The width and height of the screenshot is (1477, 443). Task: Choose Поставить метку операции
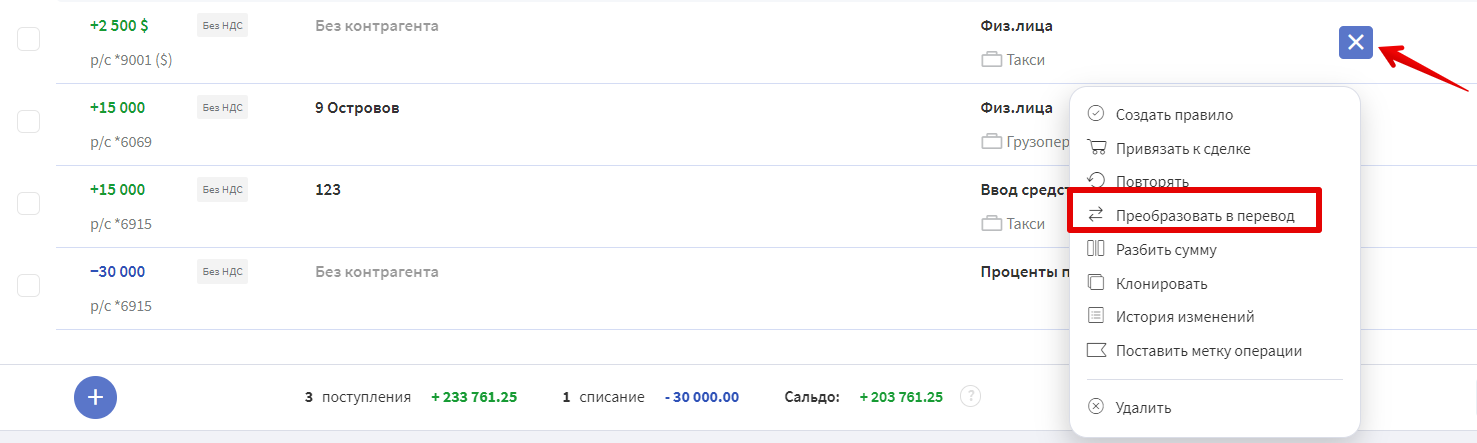point(1208,351)
